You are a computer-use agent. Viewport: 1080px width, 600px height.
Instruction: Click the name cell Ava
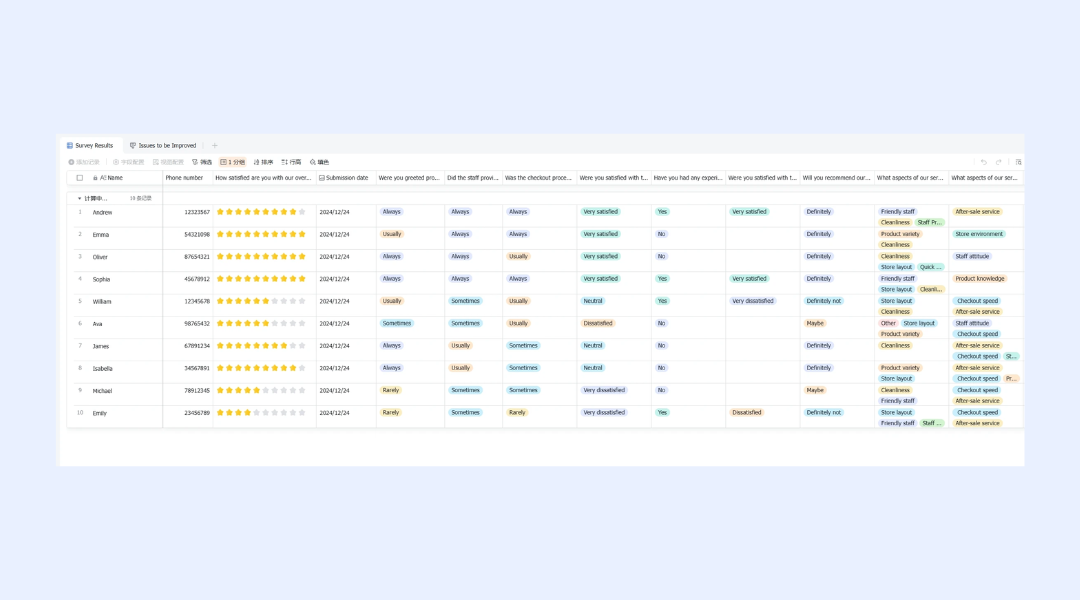97,324
